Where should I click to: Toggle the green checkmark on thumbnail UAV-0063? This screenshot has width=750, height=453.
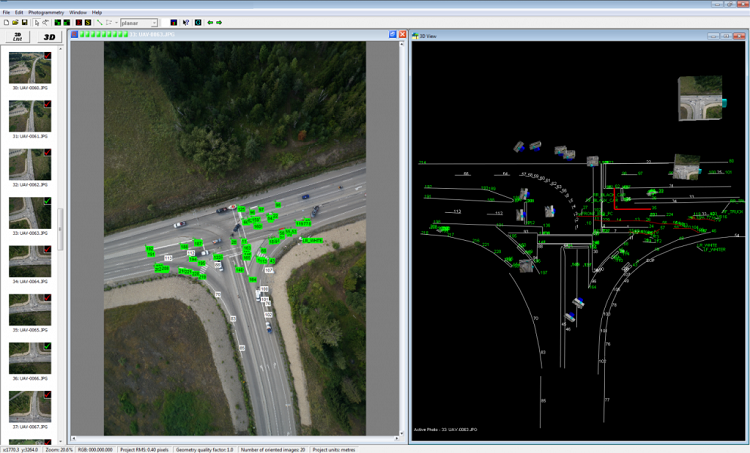(x=47, y=201)
